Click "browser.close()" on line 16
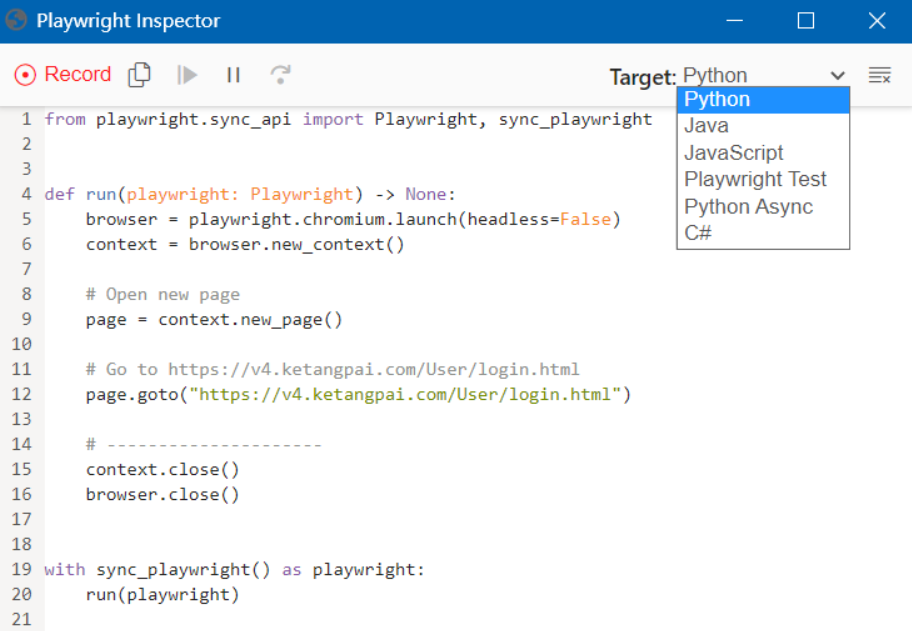 tap(163, 494)
